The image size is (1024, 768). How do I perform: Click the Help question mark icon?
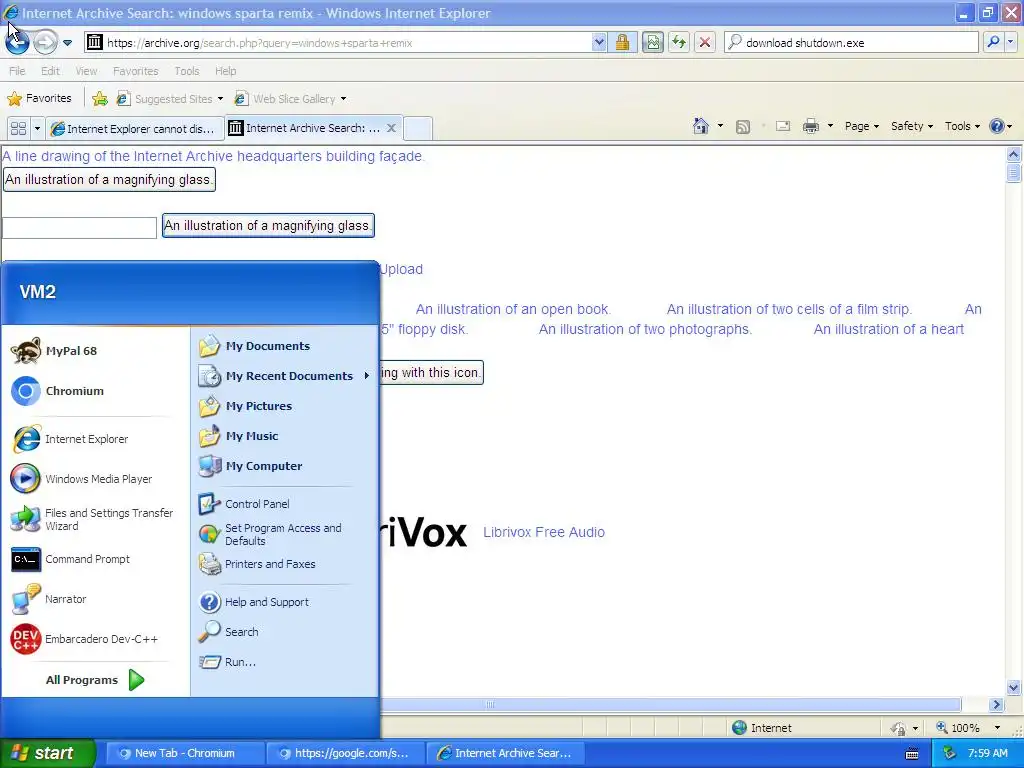click(996, 126)
